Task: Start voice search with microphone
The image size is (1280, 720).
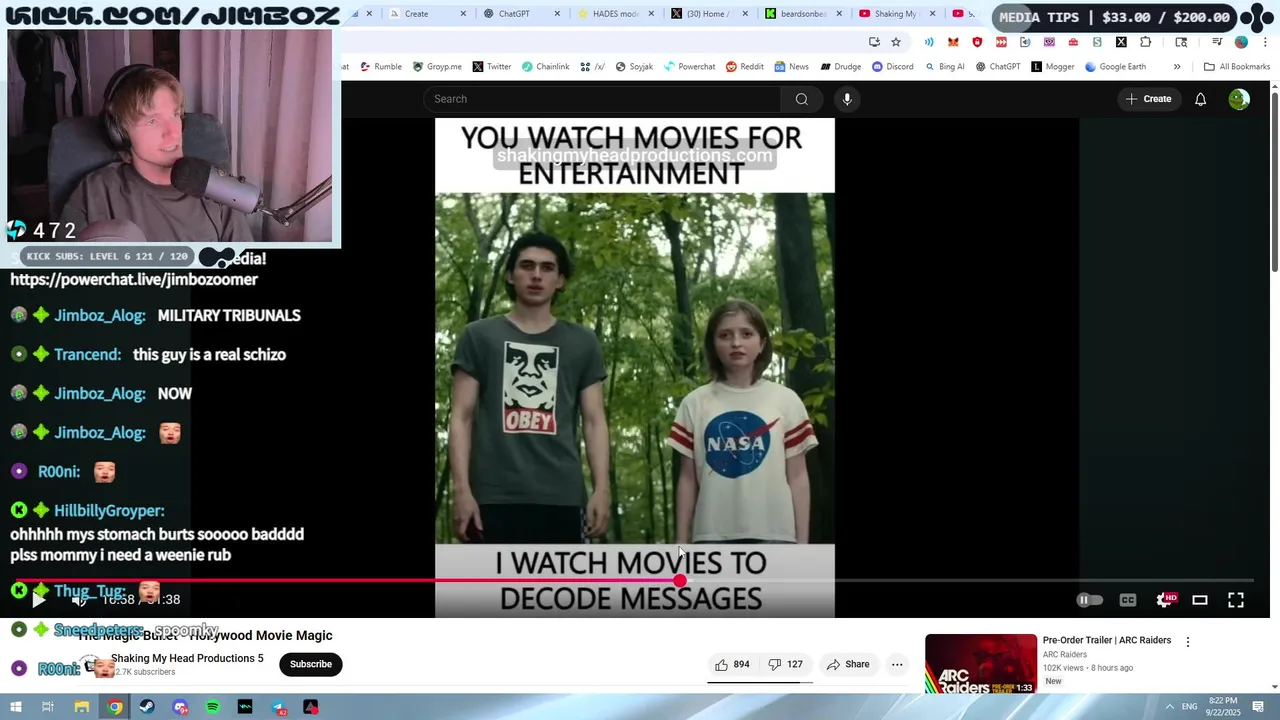Action: [x=847, y=99]
